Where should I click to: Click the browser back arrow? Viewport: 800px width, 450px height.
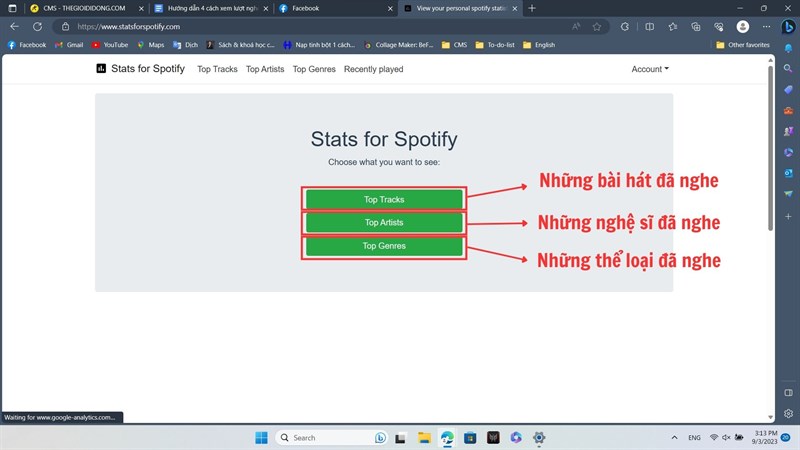pyautogui.click(x=14, y=27)
